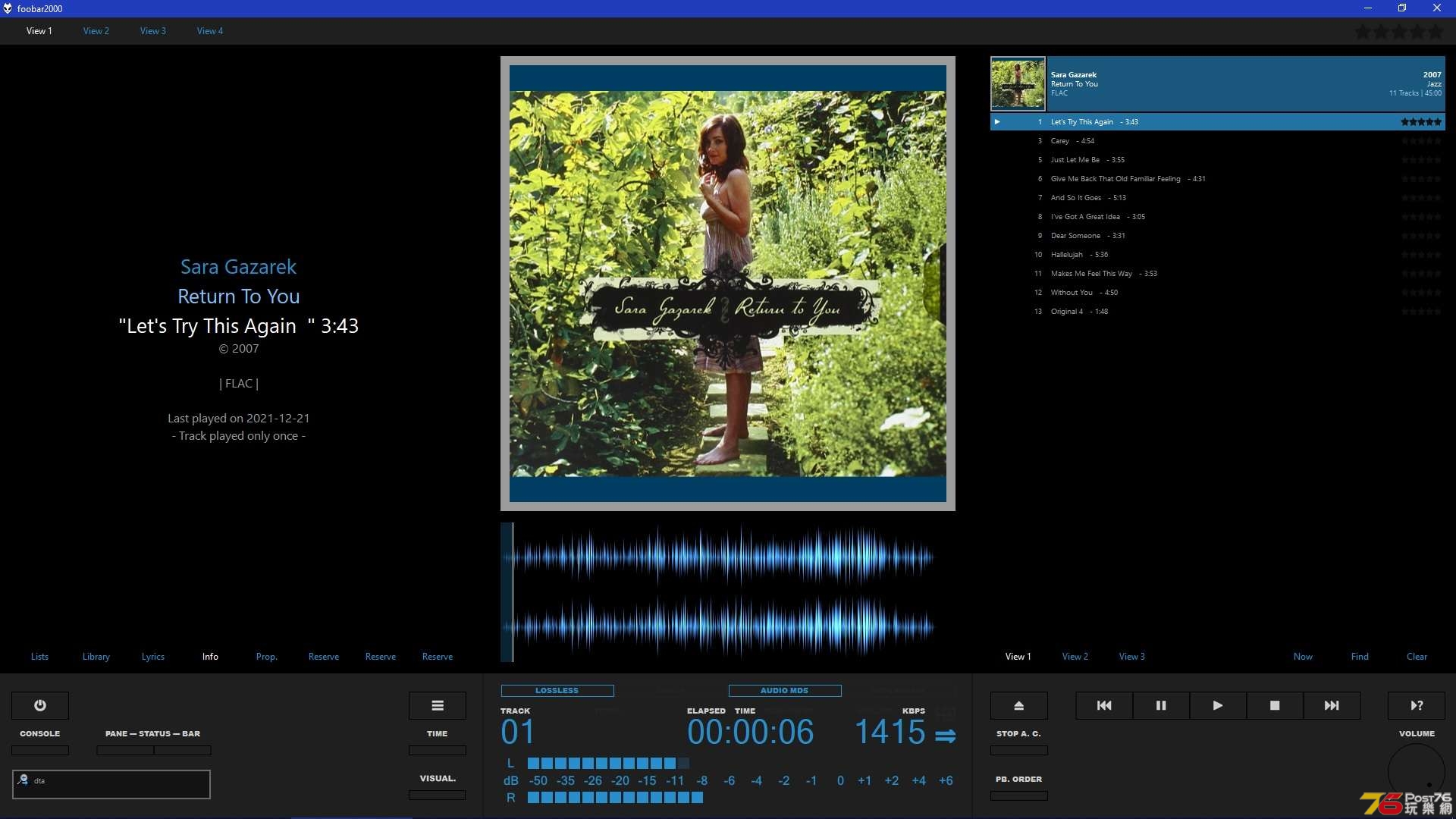The width and height of the screenshot is (1456, 819).
Task: Open the hamburger menu above TIME
Action: [x=438, y=705]
